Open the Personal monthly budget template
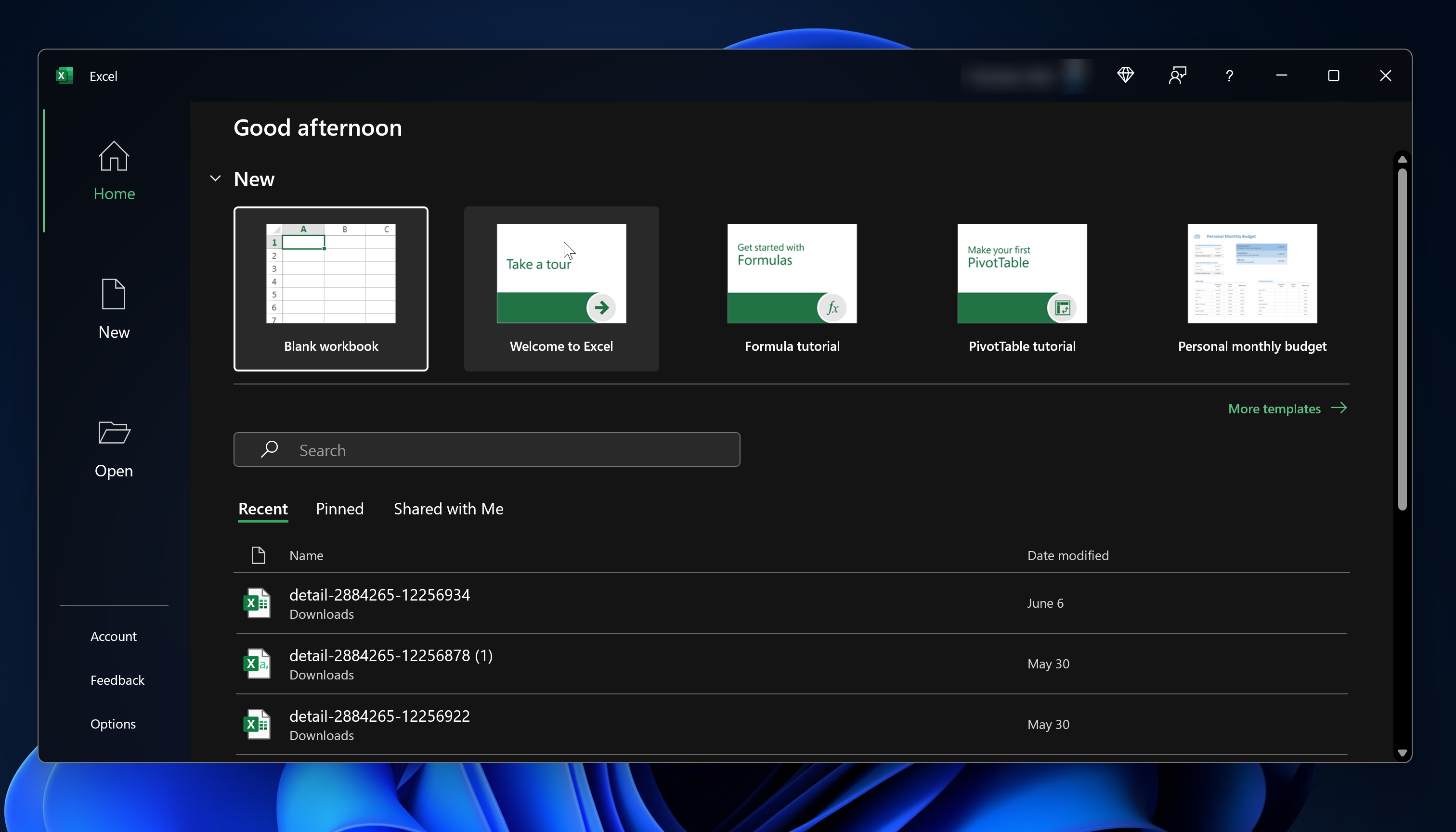1456x832 pixels. point(1252,289)
